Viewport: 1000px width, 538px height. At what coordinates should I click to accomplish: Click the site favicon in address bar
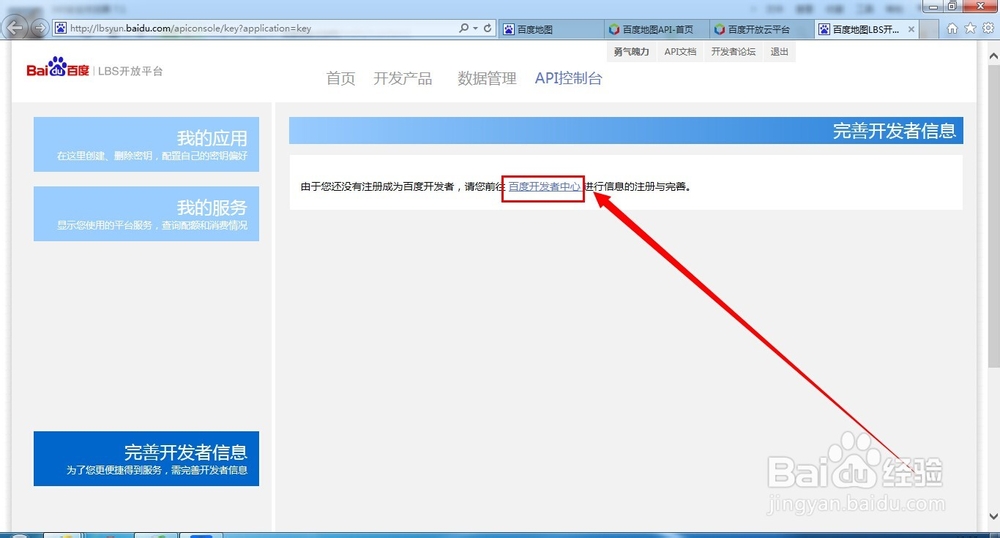click(x=61, y=28)
